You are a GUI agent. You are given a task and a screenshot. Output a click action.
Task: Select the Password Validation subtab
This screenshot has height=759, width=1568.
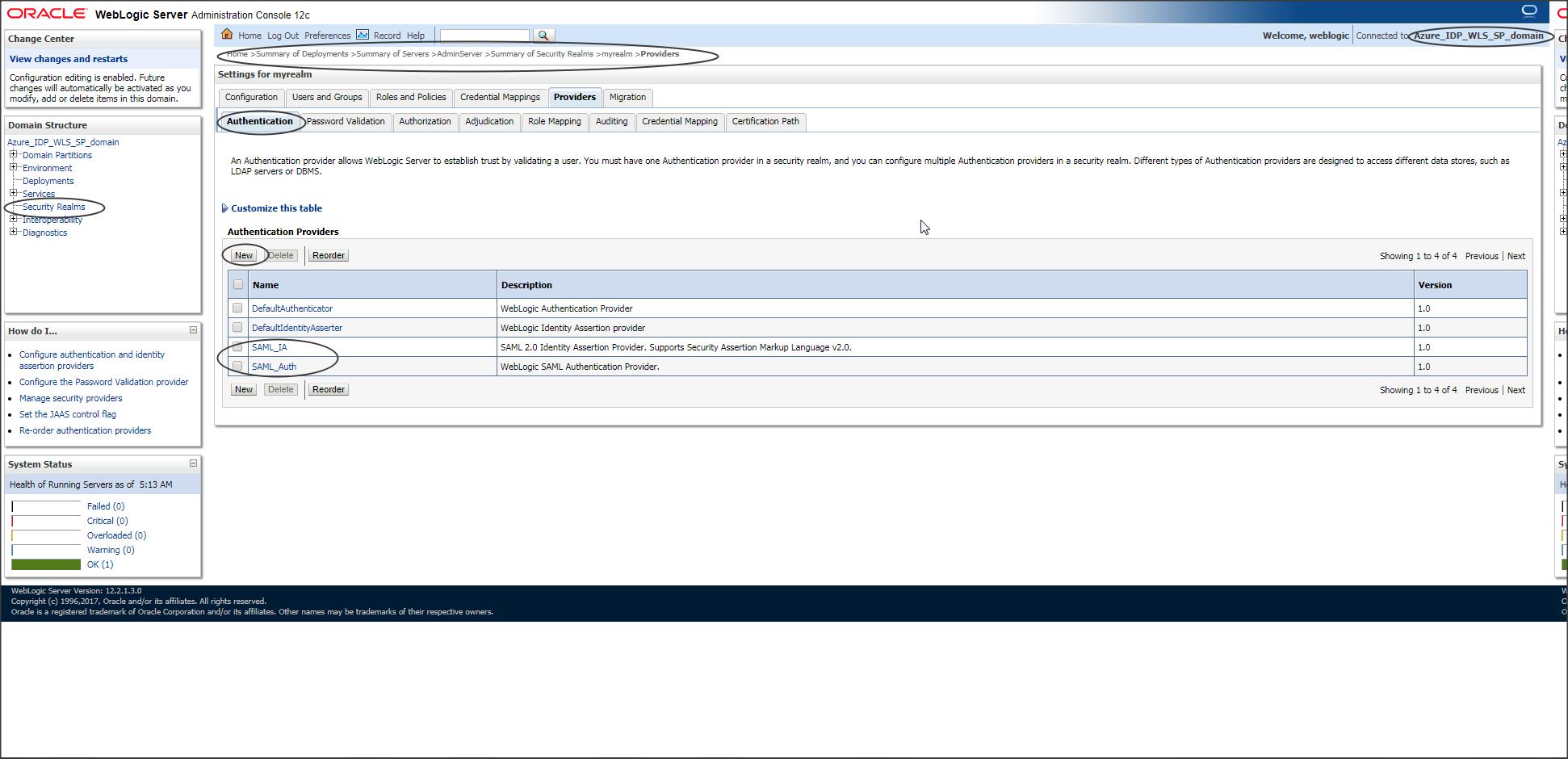[x=346, y=122]
